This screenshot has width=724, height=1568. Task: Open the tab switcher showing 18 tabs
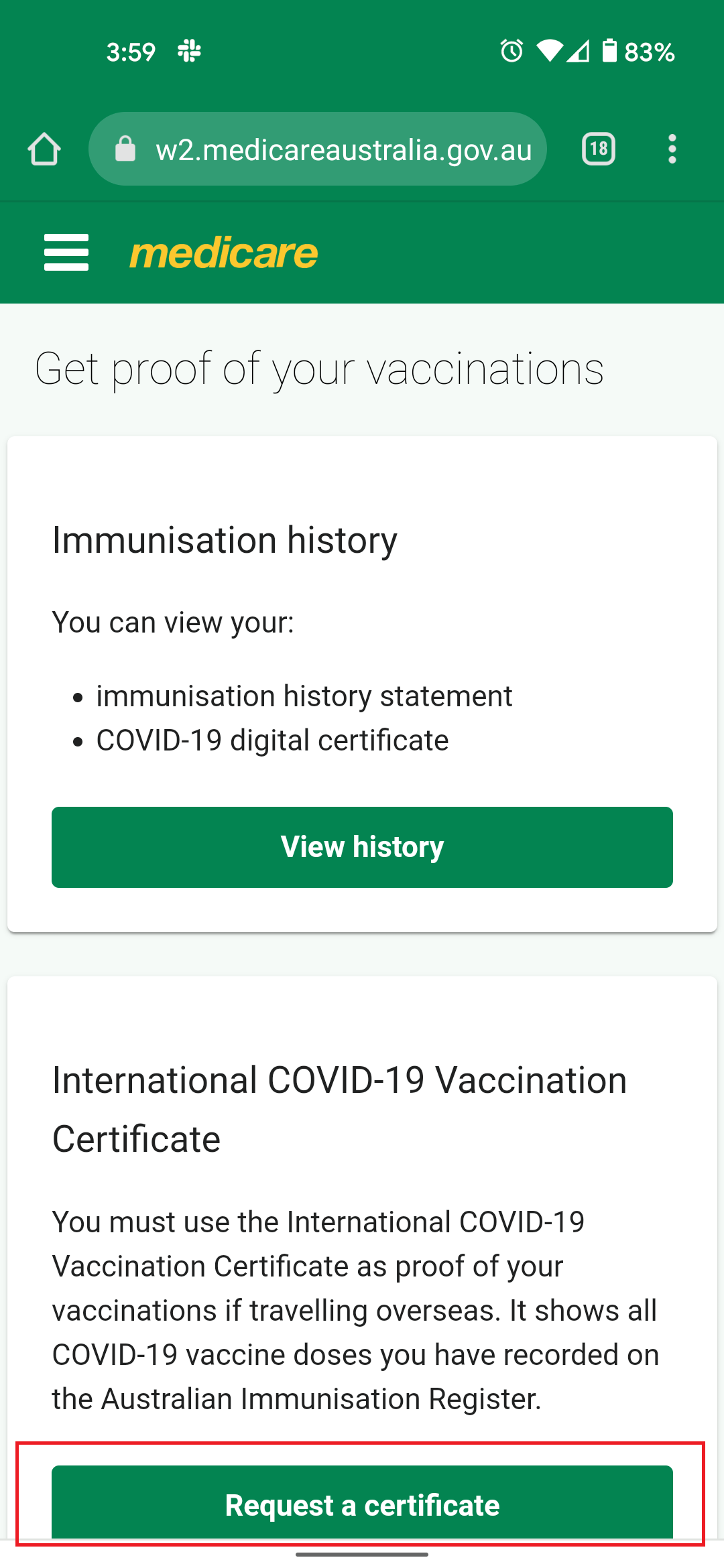(599, 149)
